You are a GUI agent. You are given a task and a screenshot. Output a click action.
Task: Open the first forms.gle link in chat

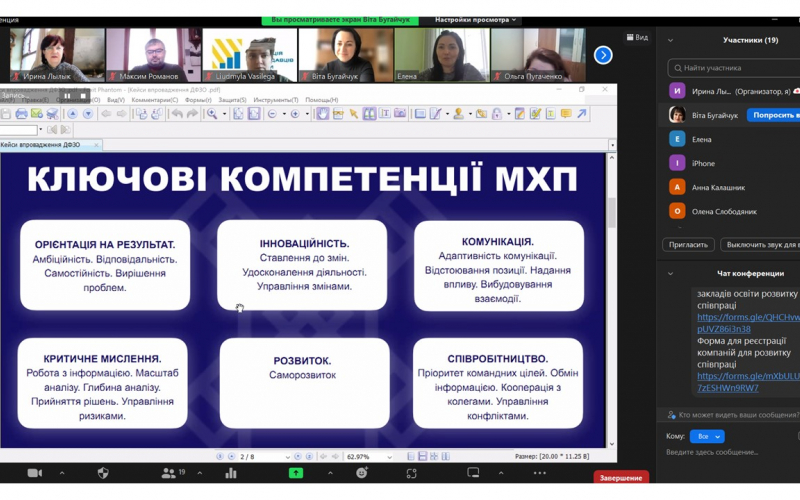point(747,323)
